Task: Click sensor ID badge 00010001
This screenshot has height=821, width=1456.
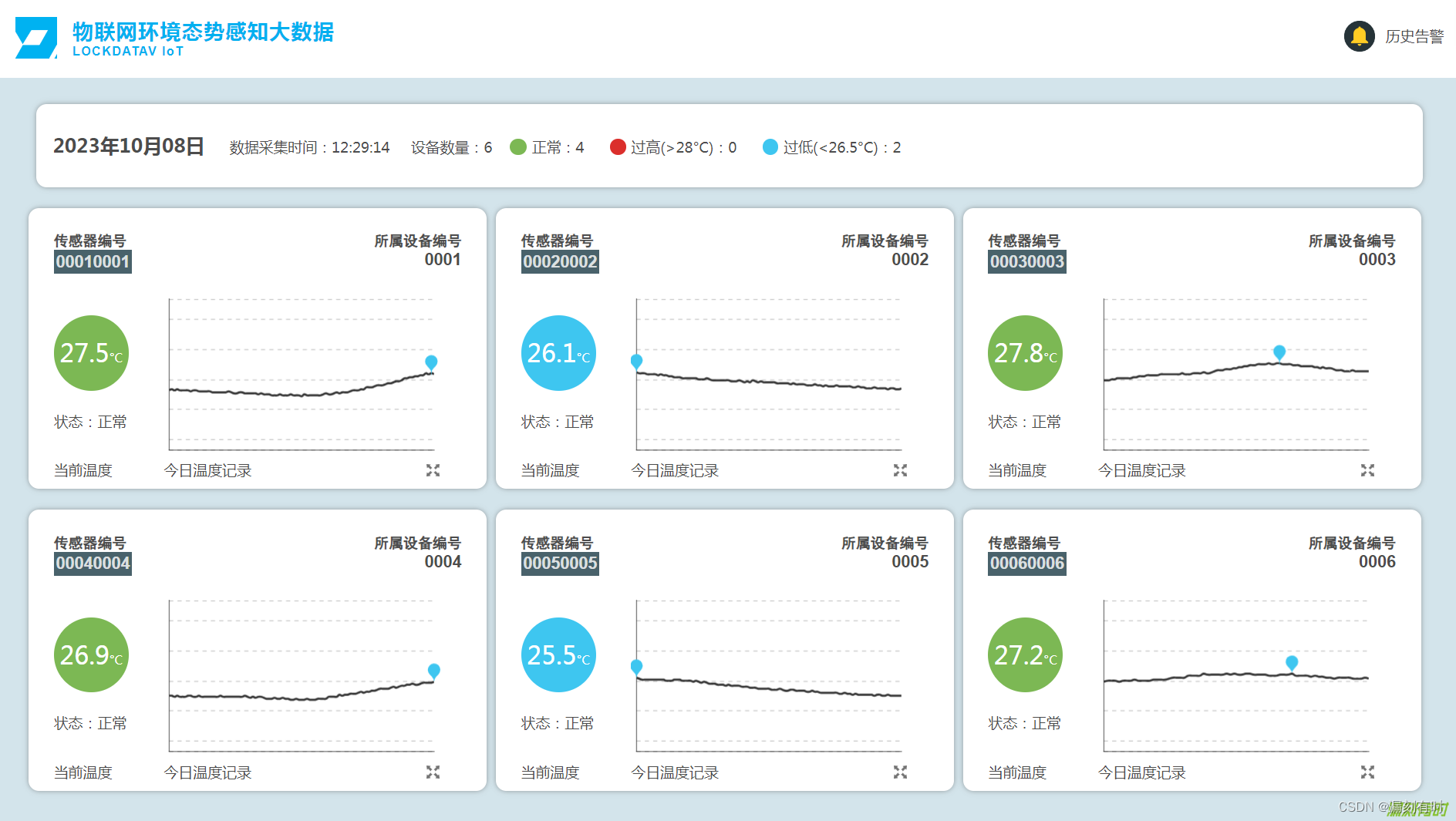Action: (x=93, y=261)
